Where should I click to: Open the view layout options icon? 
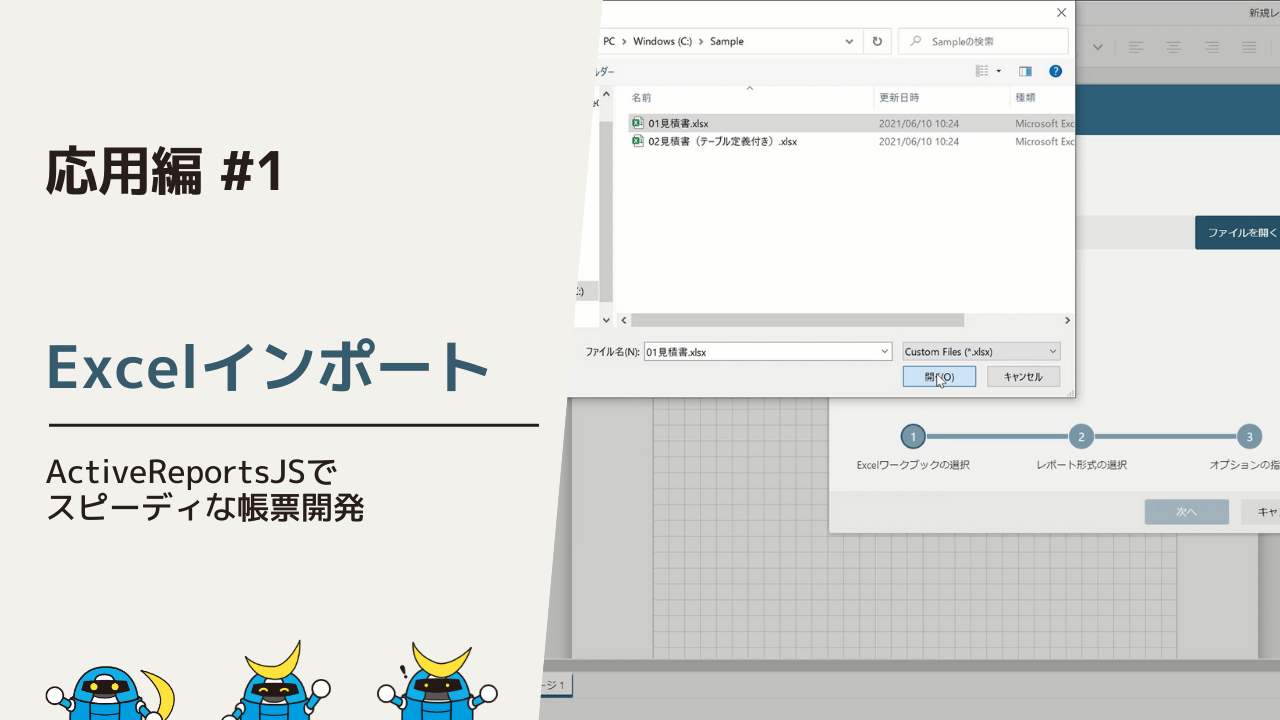click(982, 71)
